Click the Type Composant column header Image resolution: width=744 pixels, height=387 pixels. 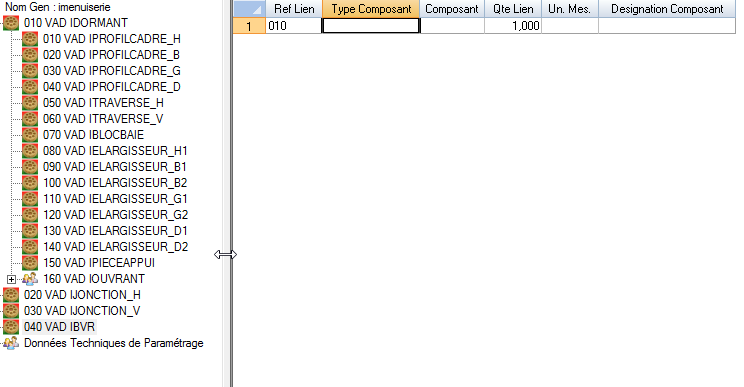point(371,9)
